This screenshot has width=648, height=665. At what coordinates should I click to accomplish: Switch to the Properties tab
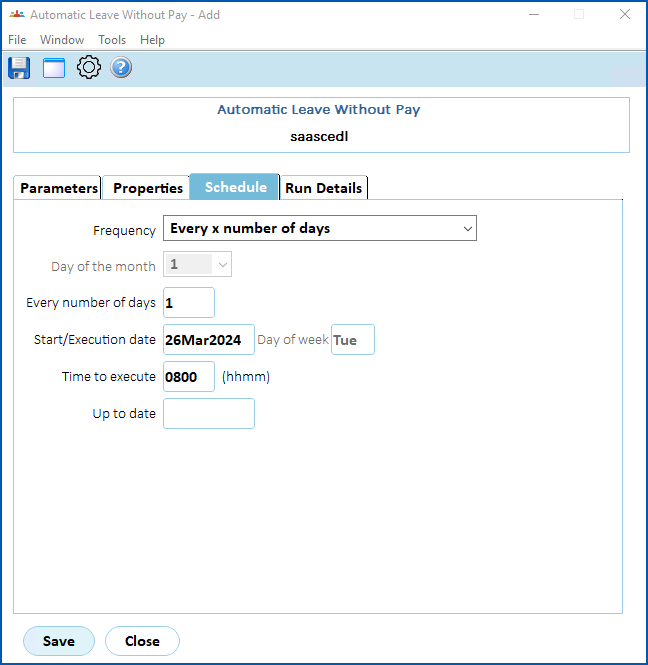(x=147, y=187)
